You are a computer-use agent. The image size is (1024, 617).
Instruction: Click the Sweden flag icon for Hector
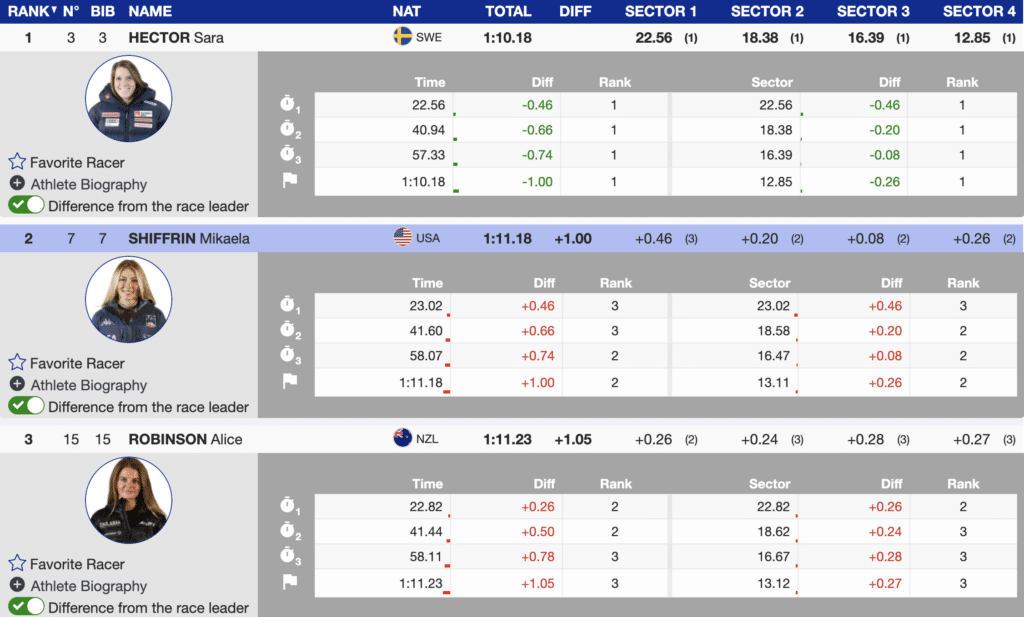point(403,37)
